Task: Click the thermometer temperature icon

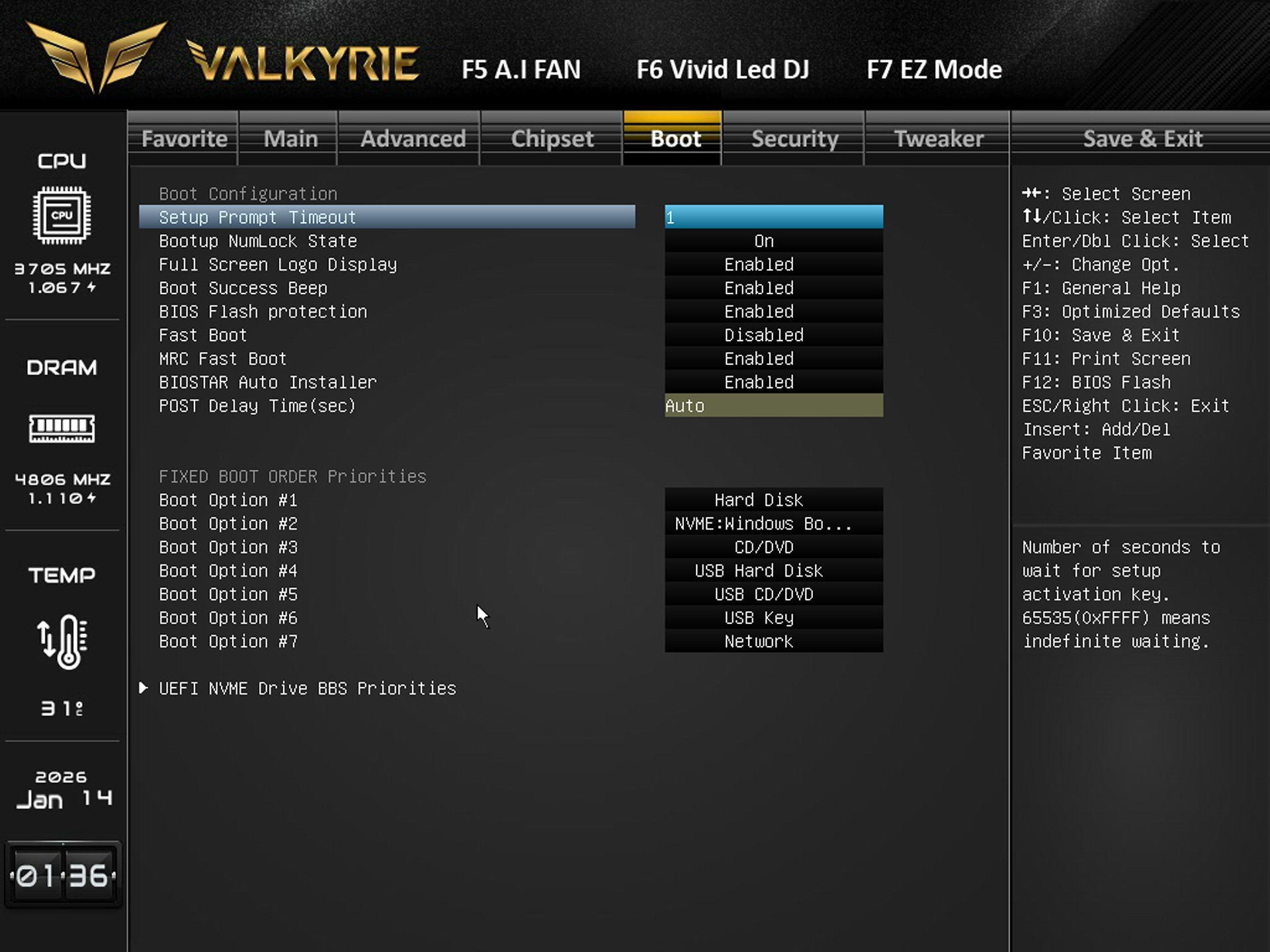Action: pos(62,641)
